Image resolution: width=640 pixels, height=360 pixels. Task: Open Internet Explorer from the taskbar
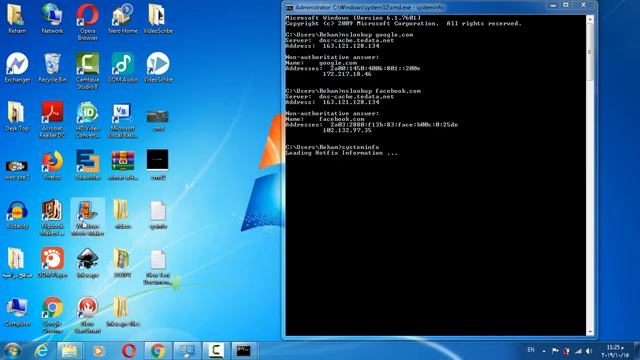[x=41, y=350]
